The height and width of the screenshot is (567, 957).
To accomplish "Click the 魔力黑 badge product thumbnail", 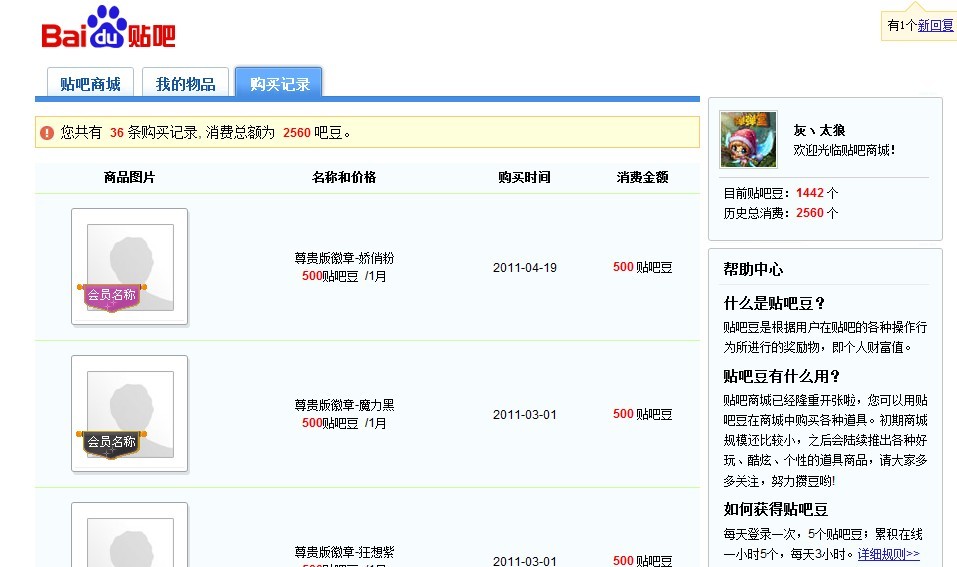I will (x=129, y=414).
